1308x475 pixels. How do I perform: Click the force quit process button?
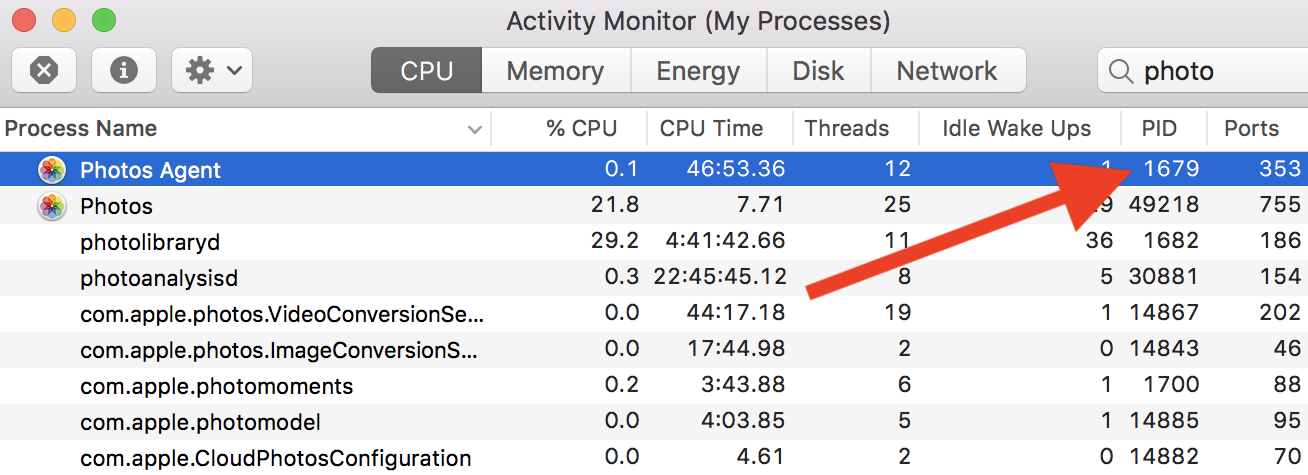tap(44, 71)
